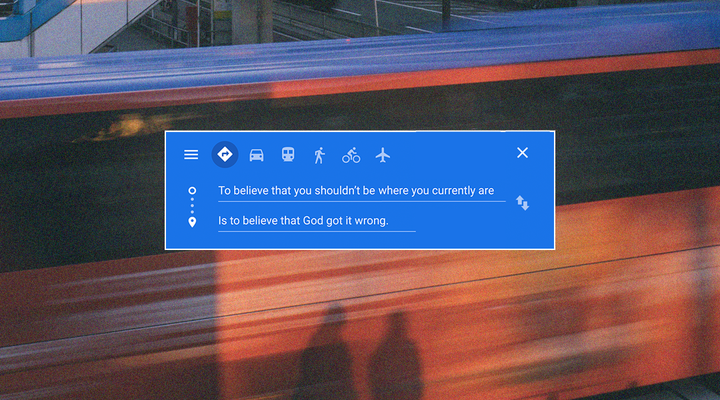Swap starting point and destination

click(x=522, y=203)
